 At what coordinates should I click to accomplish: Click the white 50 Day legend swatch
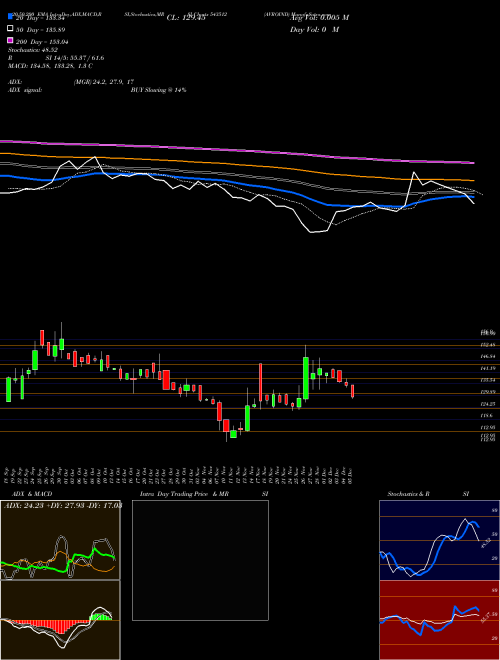(x=11, y=29)
